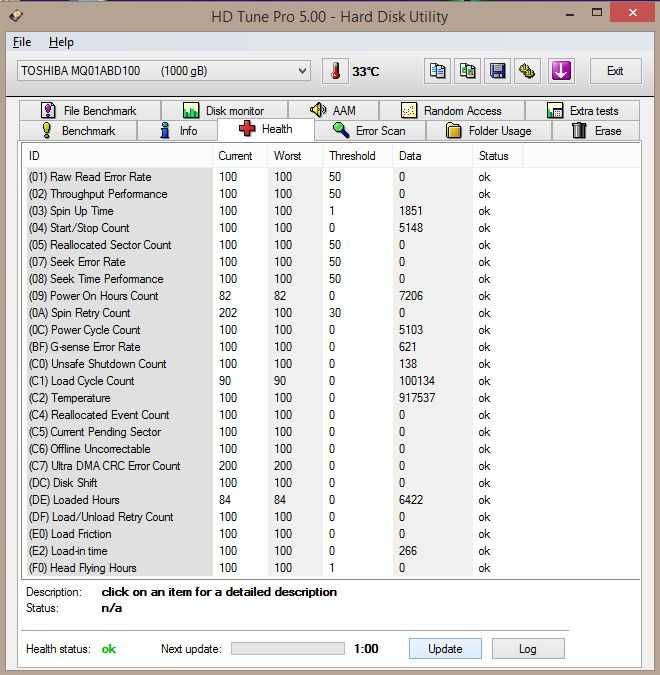Select the (E0) Load Friction row
660x675 pixels.
[x=331, y=534]
